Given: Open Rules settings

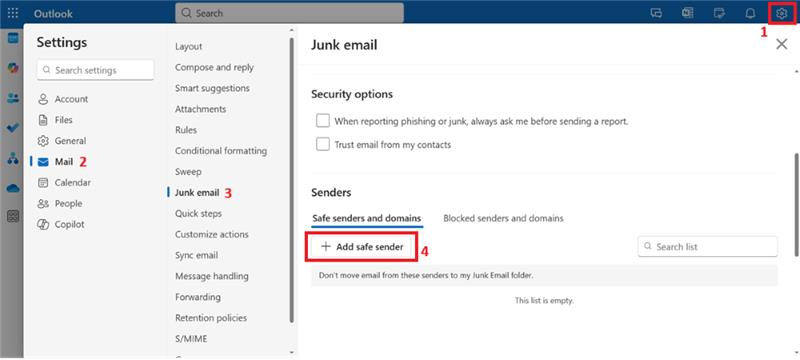Looking at the screenshot, I should click(x=186, y=130).
